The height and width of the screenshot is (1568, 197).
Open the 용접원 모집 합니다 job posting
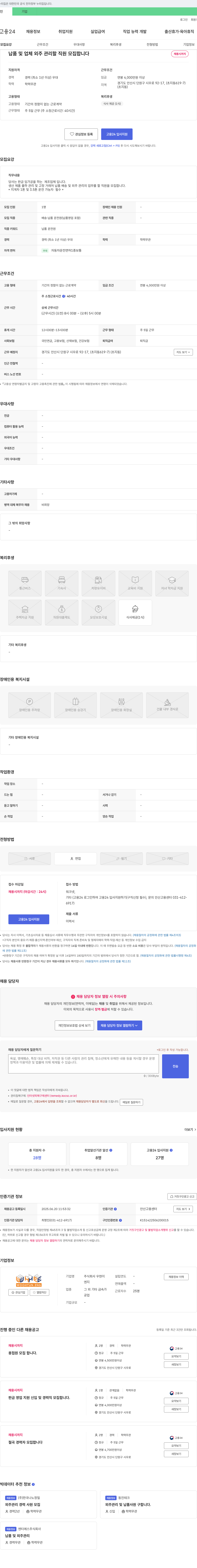[x=23, y=1353]
